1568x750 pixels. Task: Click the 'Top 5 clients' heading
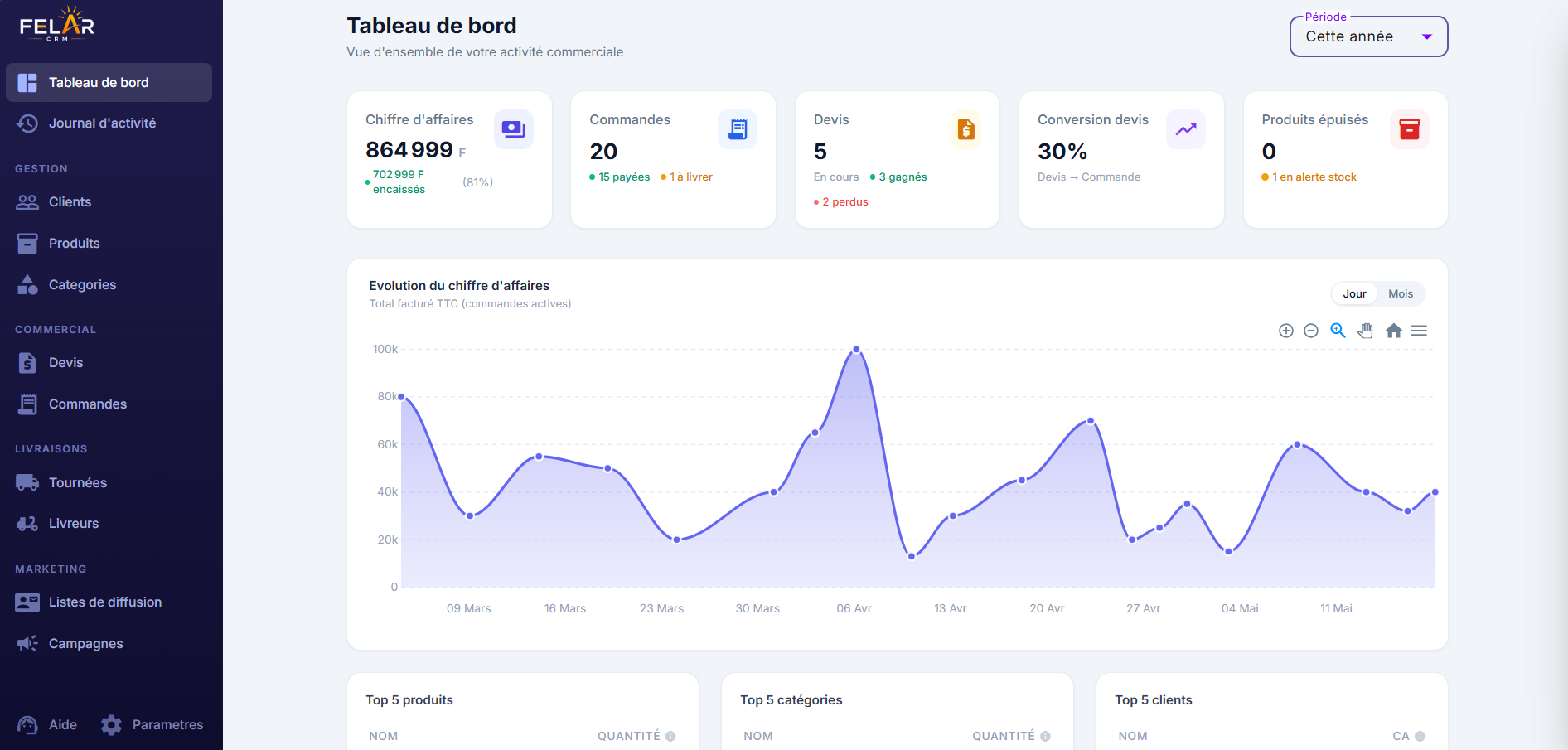pyautogui.click(x=1154, y=700)
